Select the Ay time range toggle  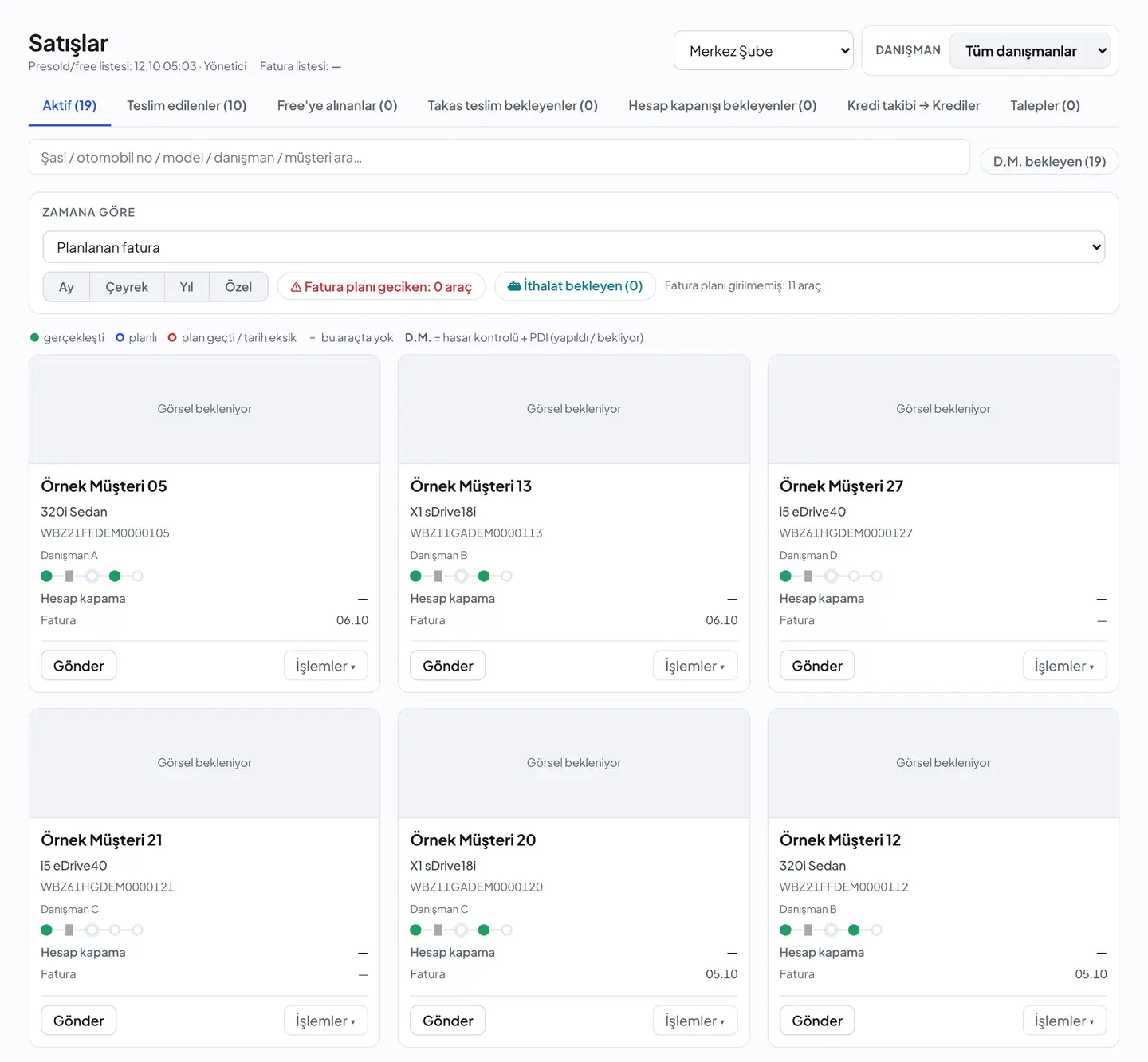(x=66, y=287)
